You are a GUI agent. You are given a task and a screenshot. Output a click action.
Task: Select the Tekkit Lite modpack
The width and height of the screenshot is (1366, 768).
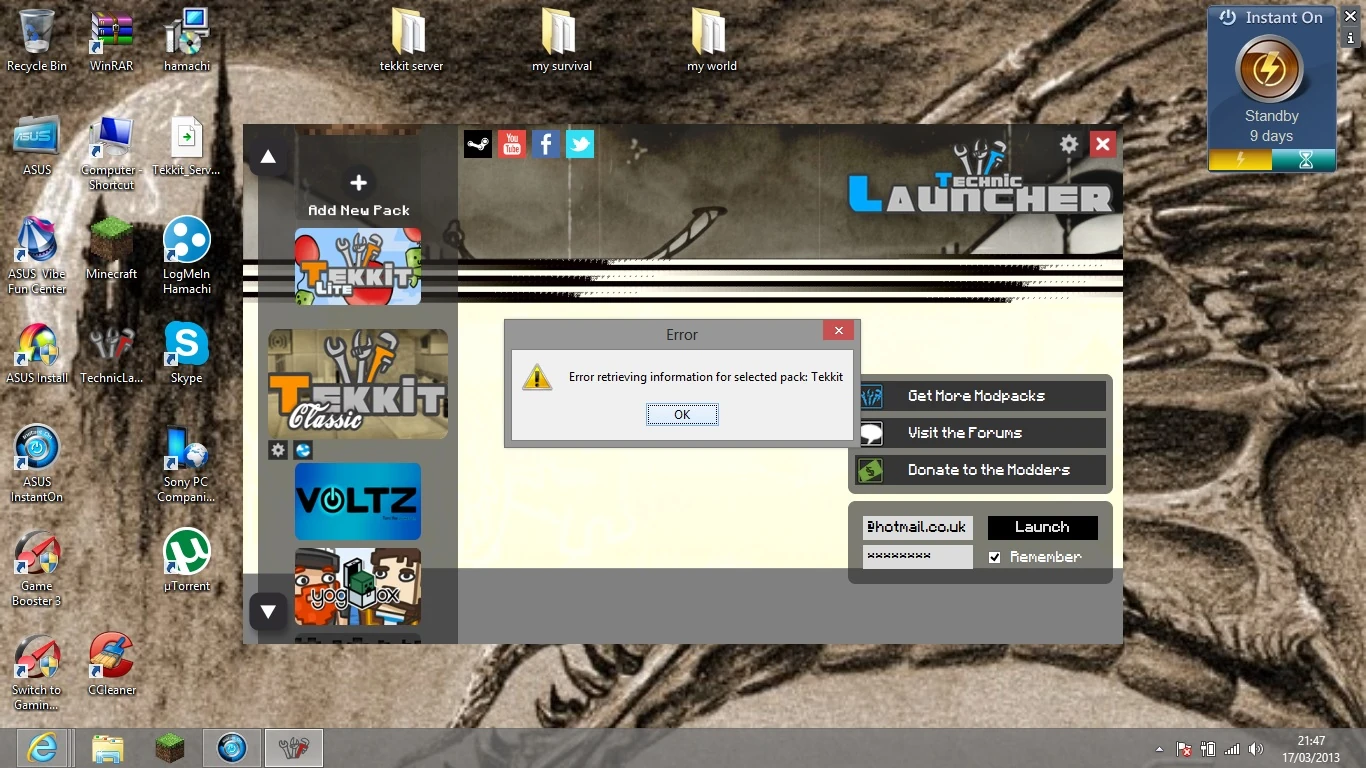click(x=358, y=266)
